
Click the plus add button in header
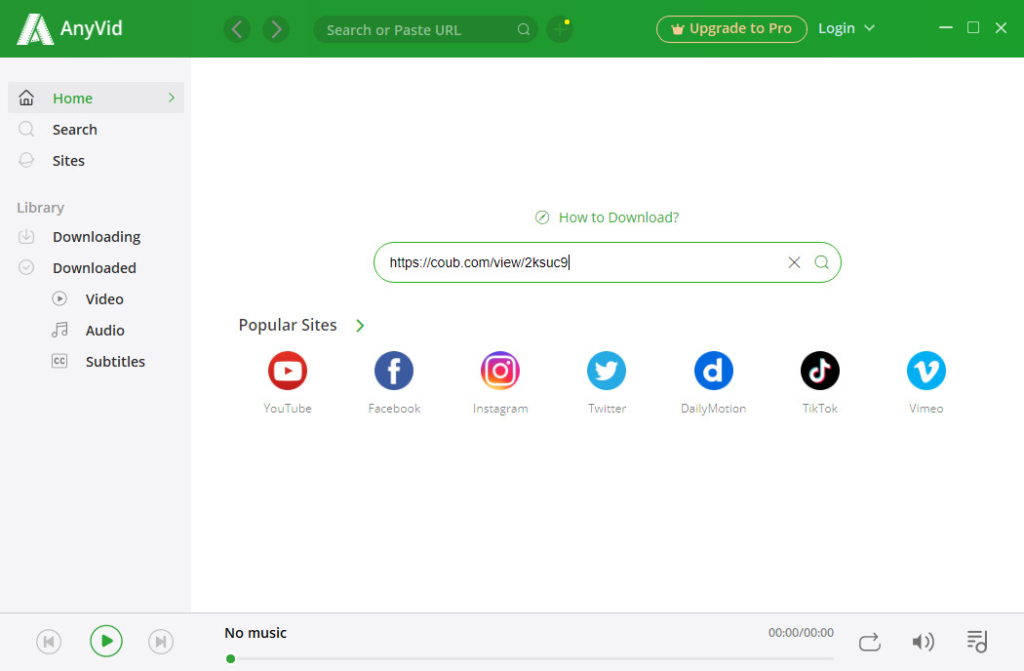pos(560,29)
